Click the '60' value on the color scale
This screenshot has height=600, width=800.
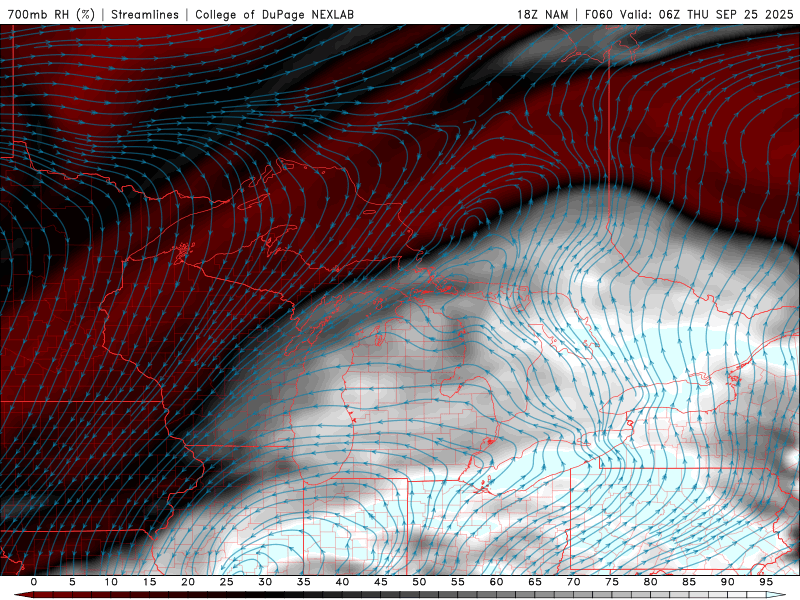(x=496, y=582)
